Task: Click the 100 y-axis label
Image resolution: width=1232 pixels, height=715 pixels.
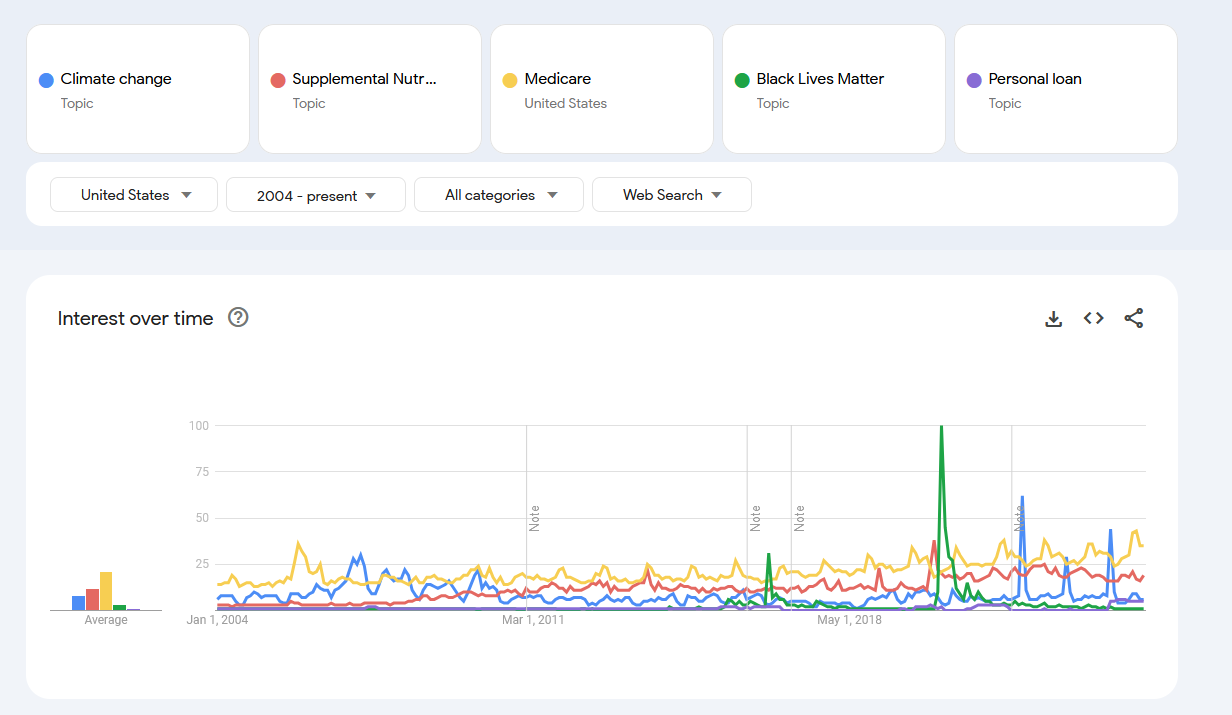Action: [x=199, y=426]
